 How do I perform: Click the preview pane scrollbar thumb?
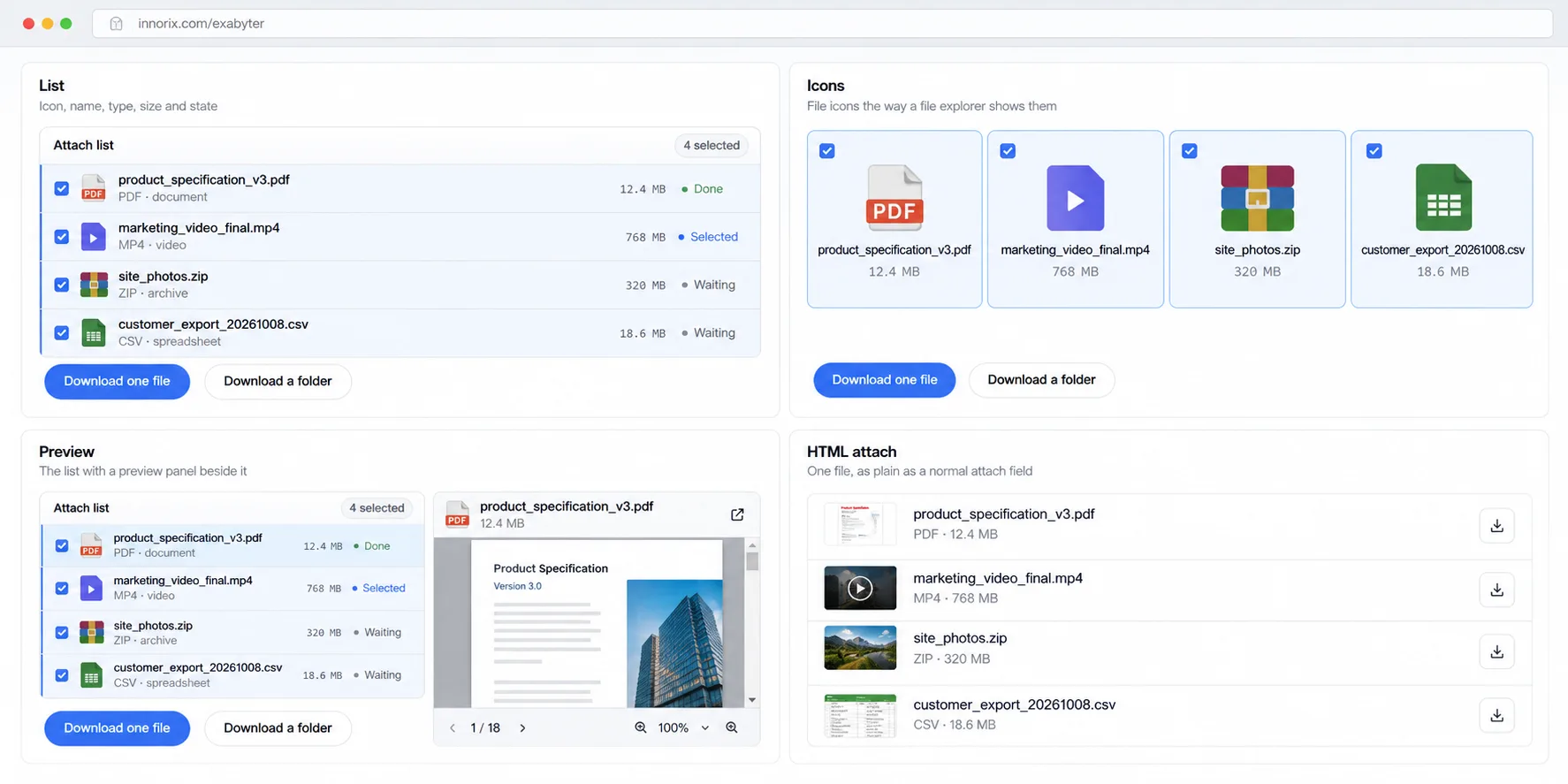tap(752, 561)
